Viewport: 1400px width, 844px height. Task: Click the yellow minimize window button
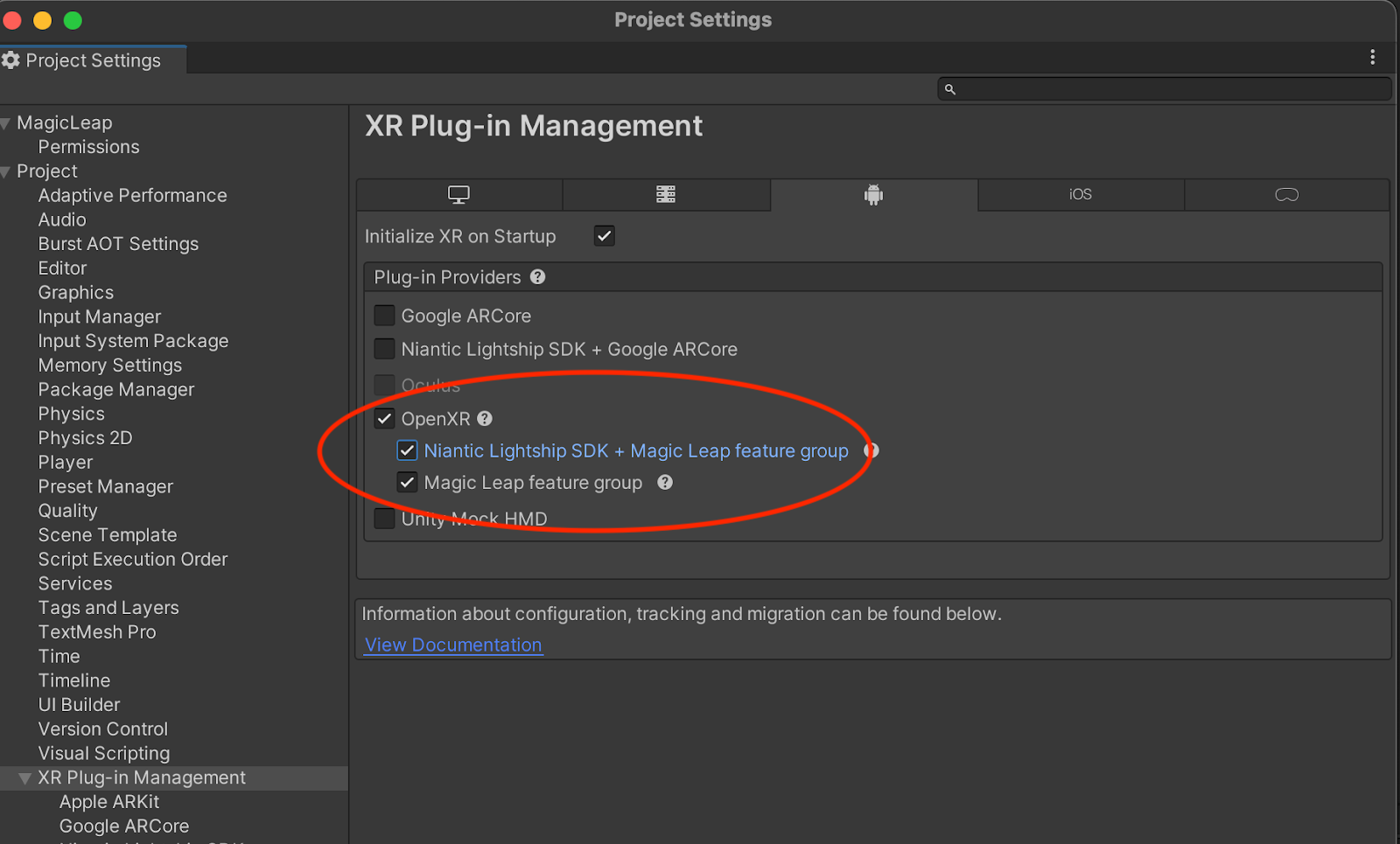(42, 20)
